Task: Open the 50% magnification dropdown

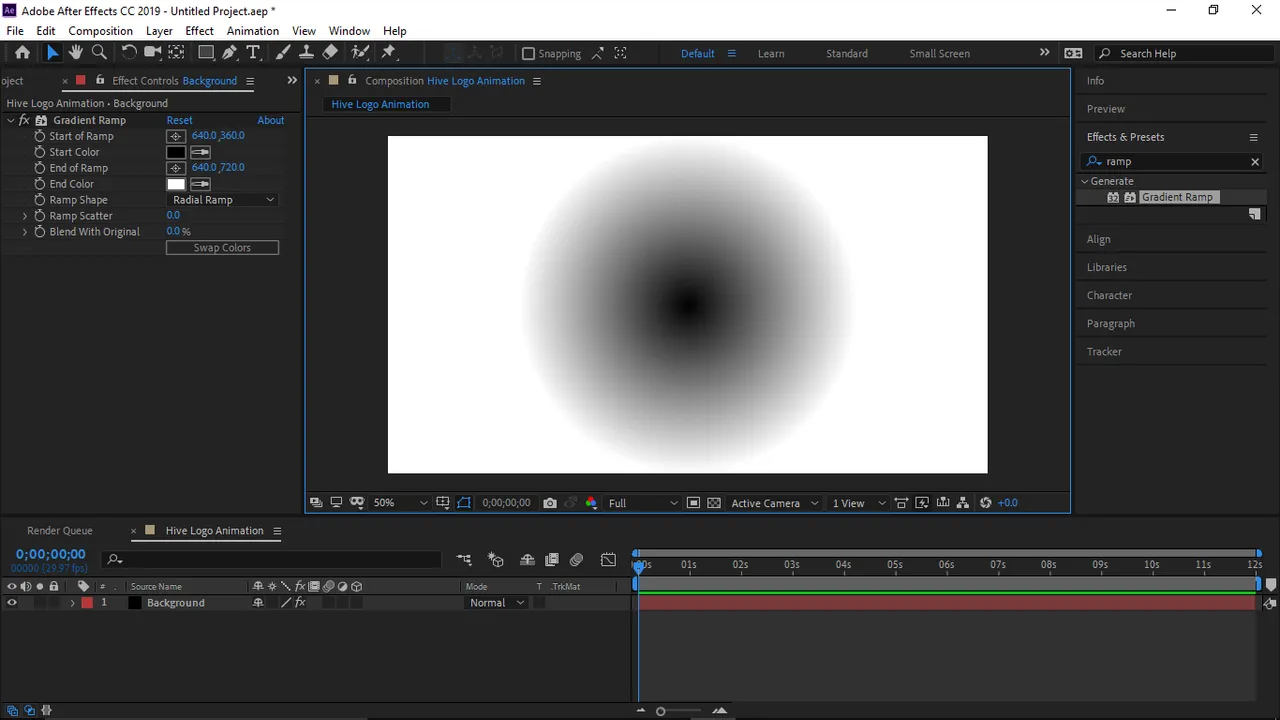Action: [x=400, y=503]
